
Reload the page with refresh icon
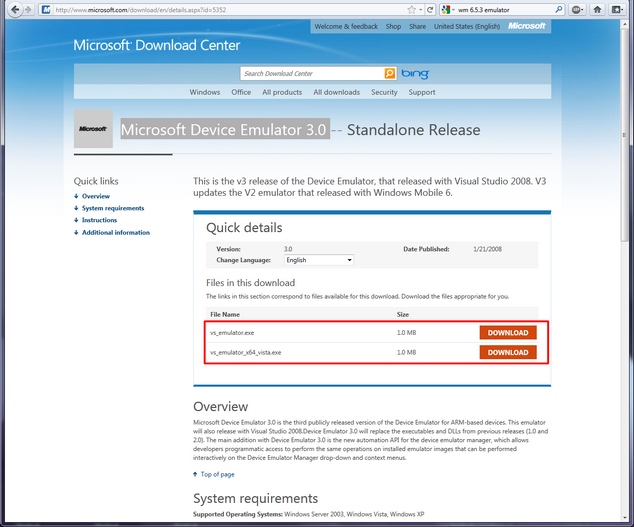coord(430,10)
